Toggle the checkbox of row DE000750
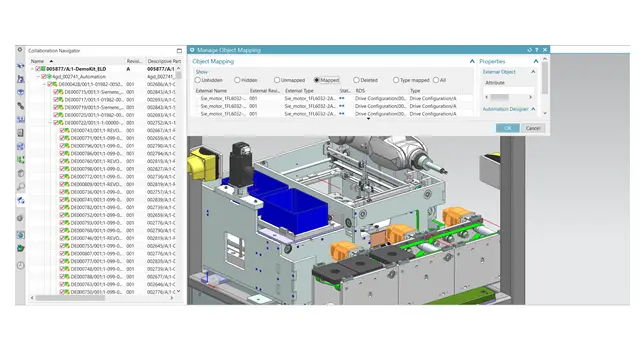Screen dimensions: 640x360 click(62, 292)
